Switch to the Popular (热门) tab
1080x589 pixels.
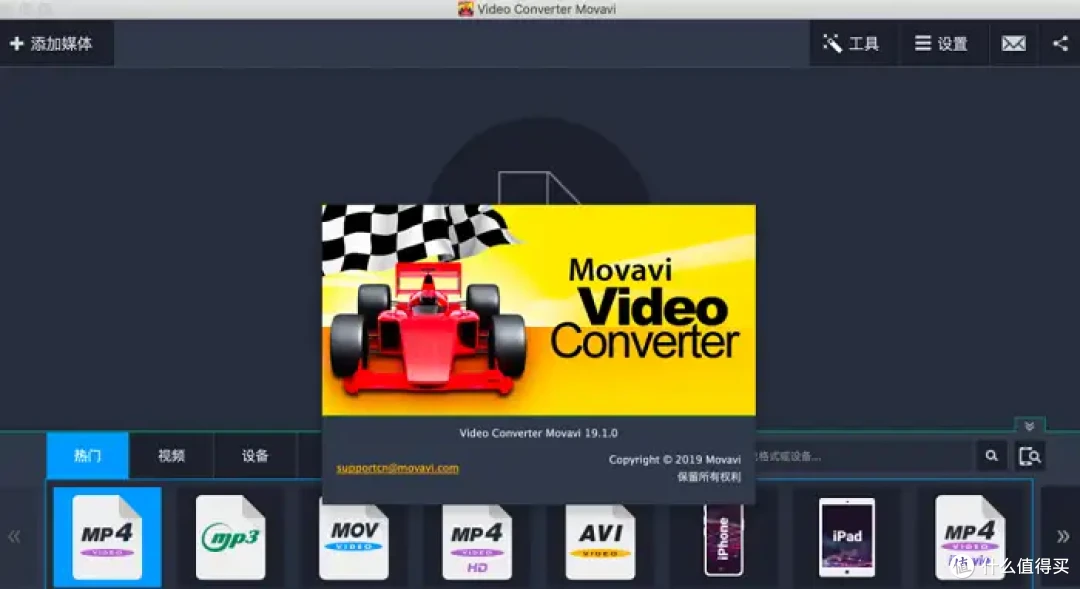[87, 455]
